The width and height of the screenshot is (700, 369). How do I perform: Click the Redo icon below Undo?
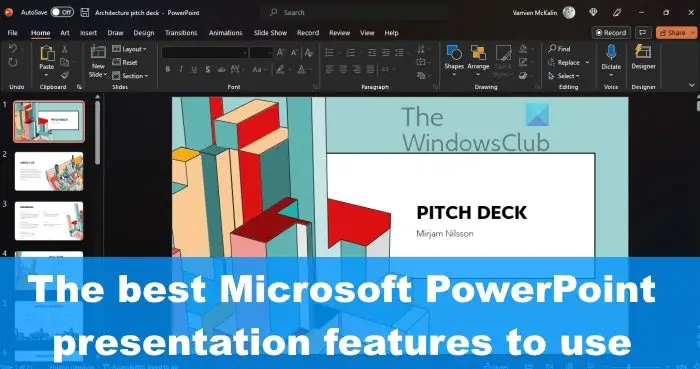[13, 62]
